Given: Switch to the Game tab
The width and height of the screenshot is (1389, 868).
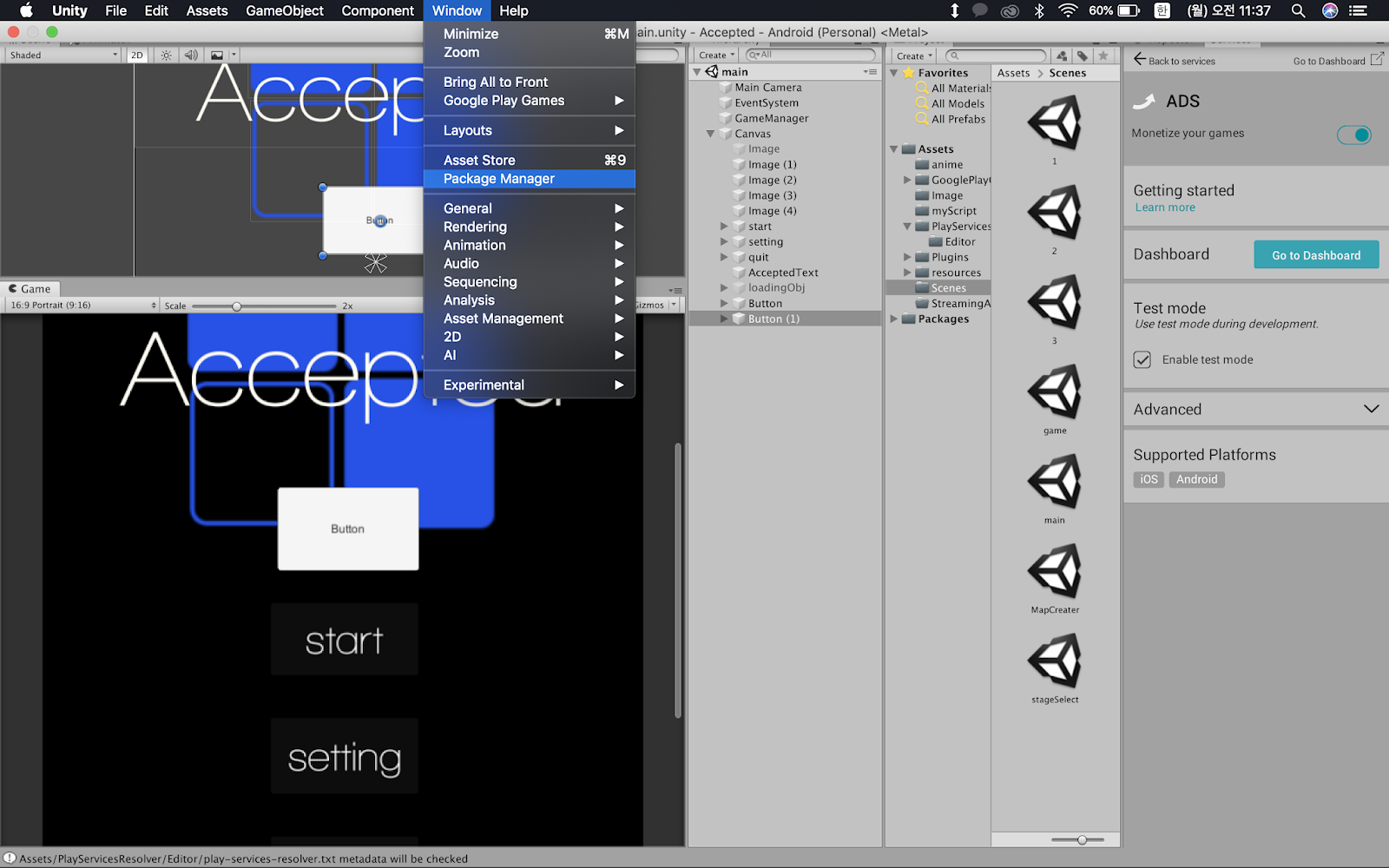Looking at the screenshot, I should (31, 287).
